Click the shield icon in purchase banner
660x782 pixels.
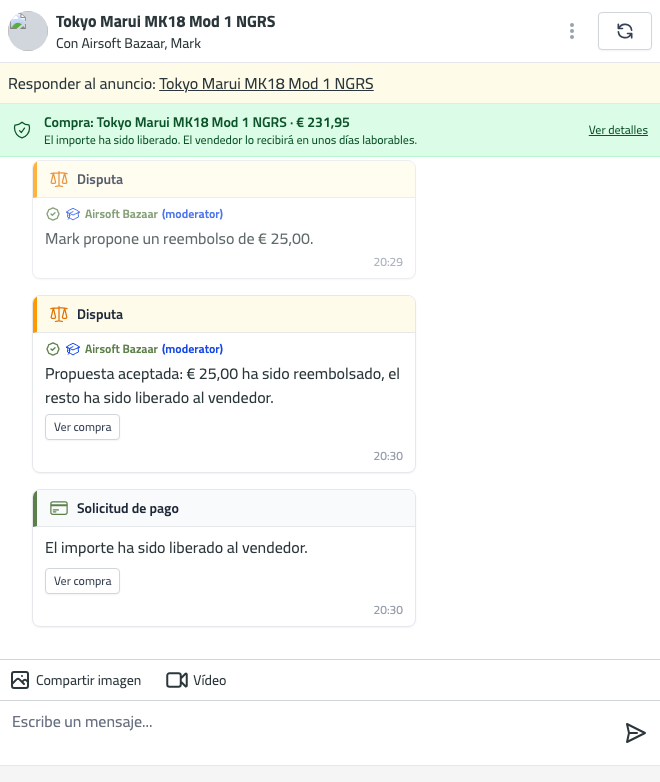(x=22, y=130)
